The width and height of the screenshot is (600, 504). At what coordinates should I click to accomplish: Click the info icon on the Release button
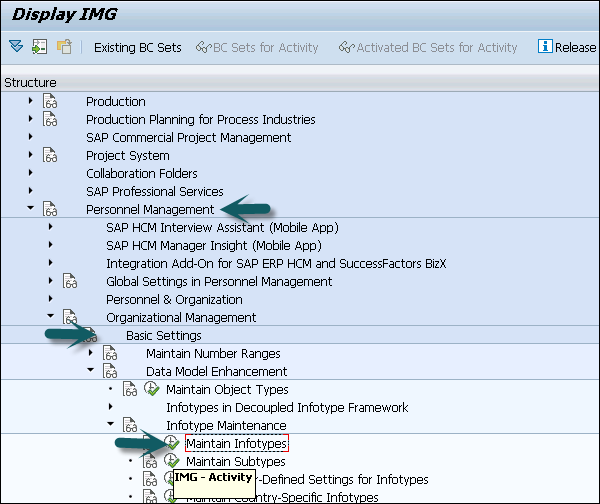coord(545,47)
